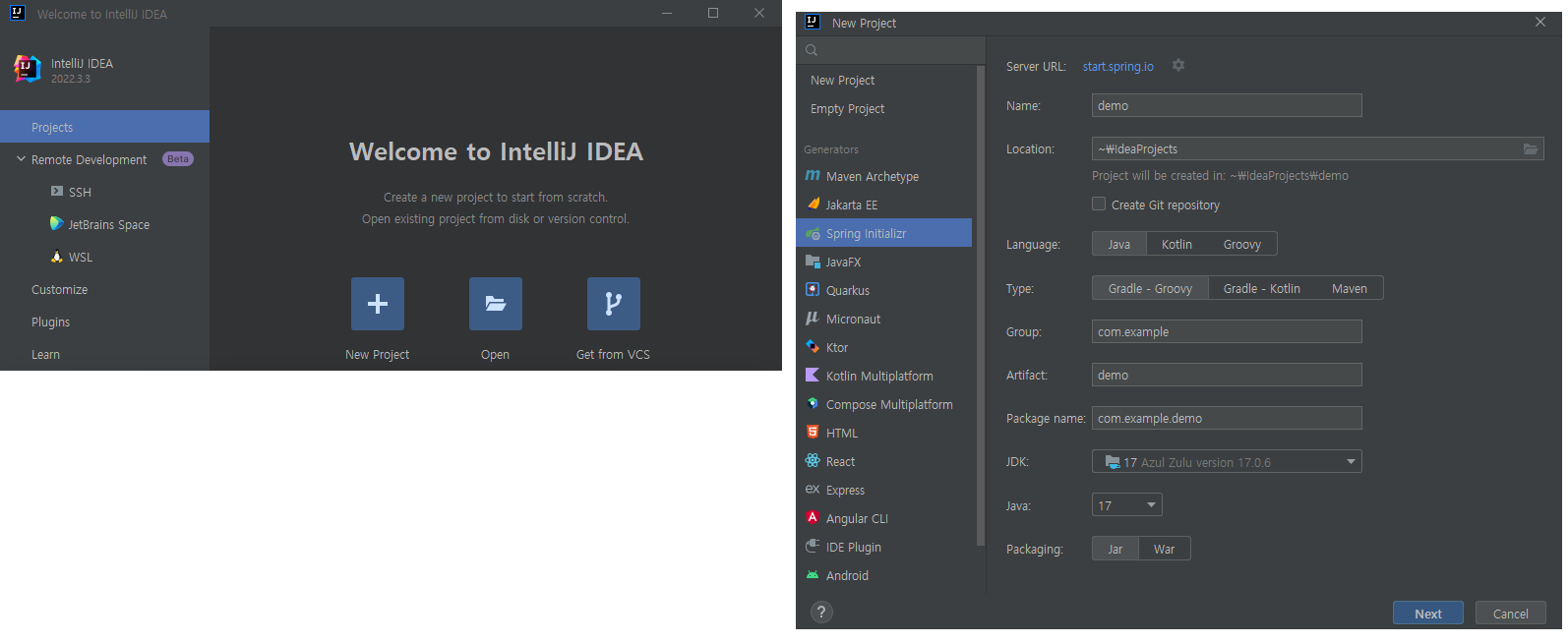1568x644 pixels.
Task: Select Projects in Welcome sidebar
Action: tap(104, 127)
